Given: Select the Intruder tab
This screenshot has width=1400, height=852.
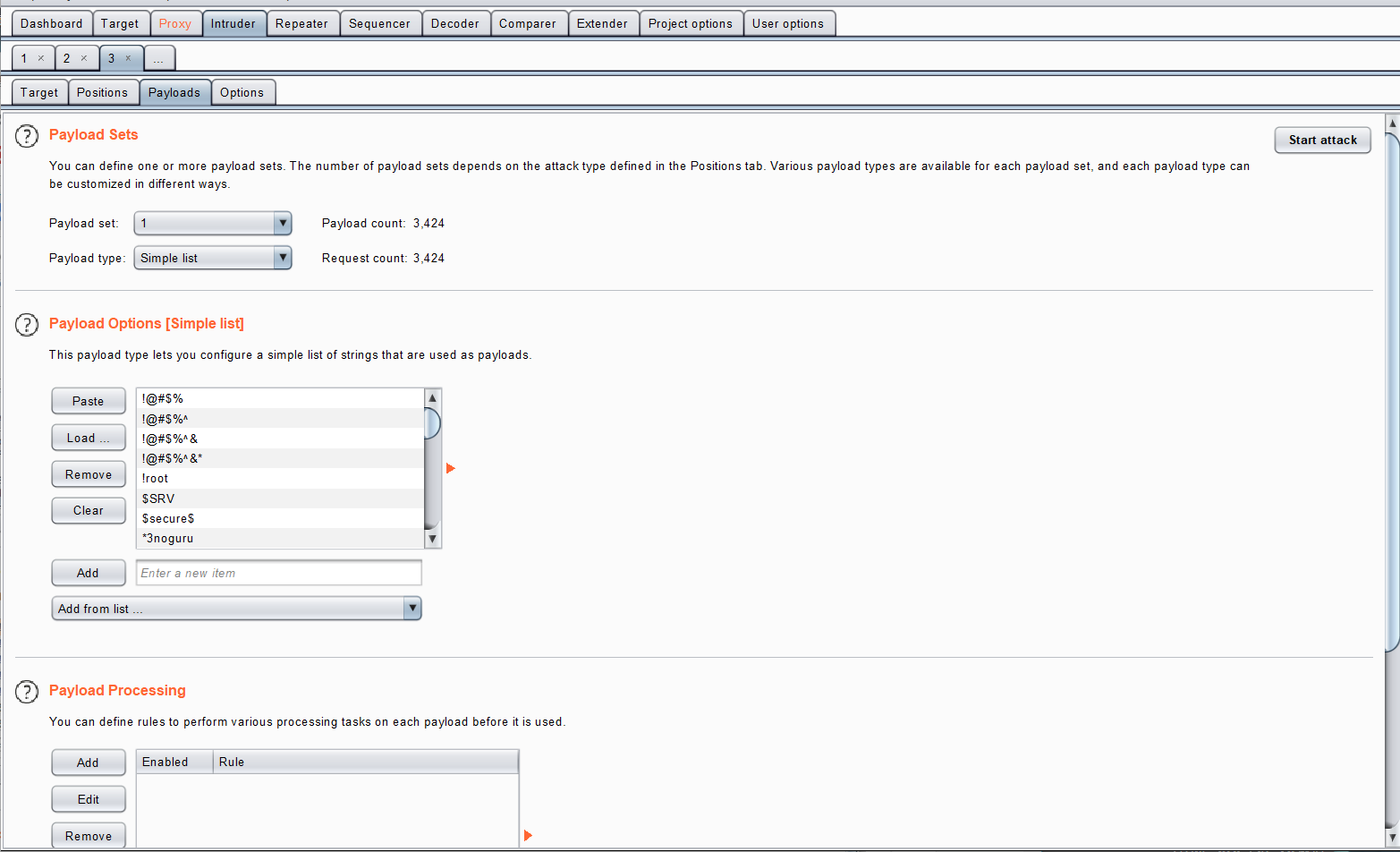Looking at the screenshot, I should pos(233,23).
